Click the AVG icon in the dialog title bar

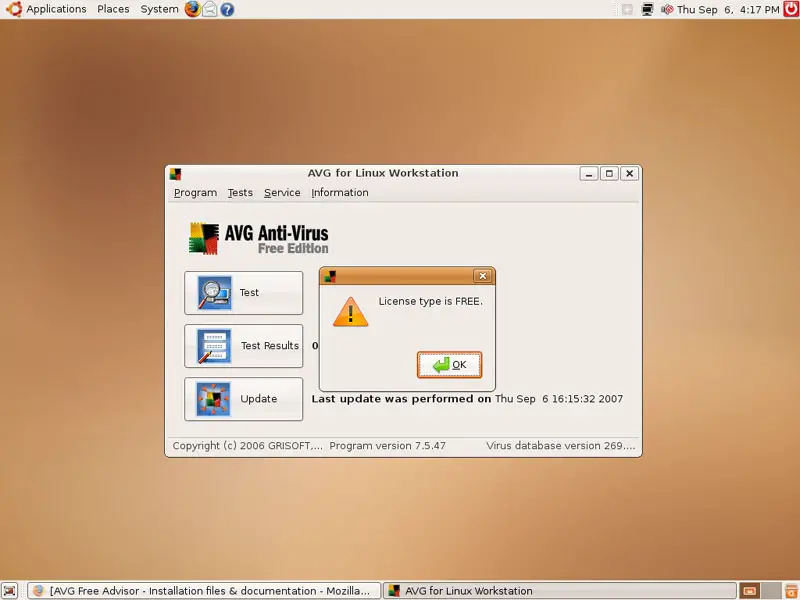tap(330, 277)
